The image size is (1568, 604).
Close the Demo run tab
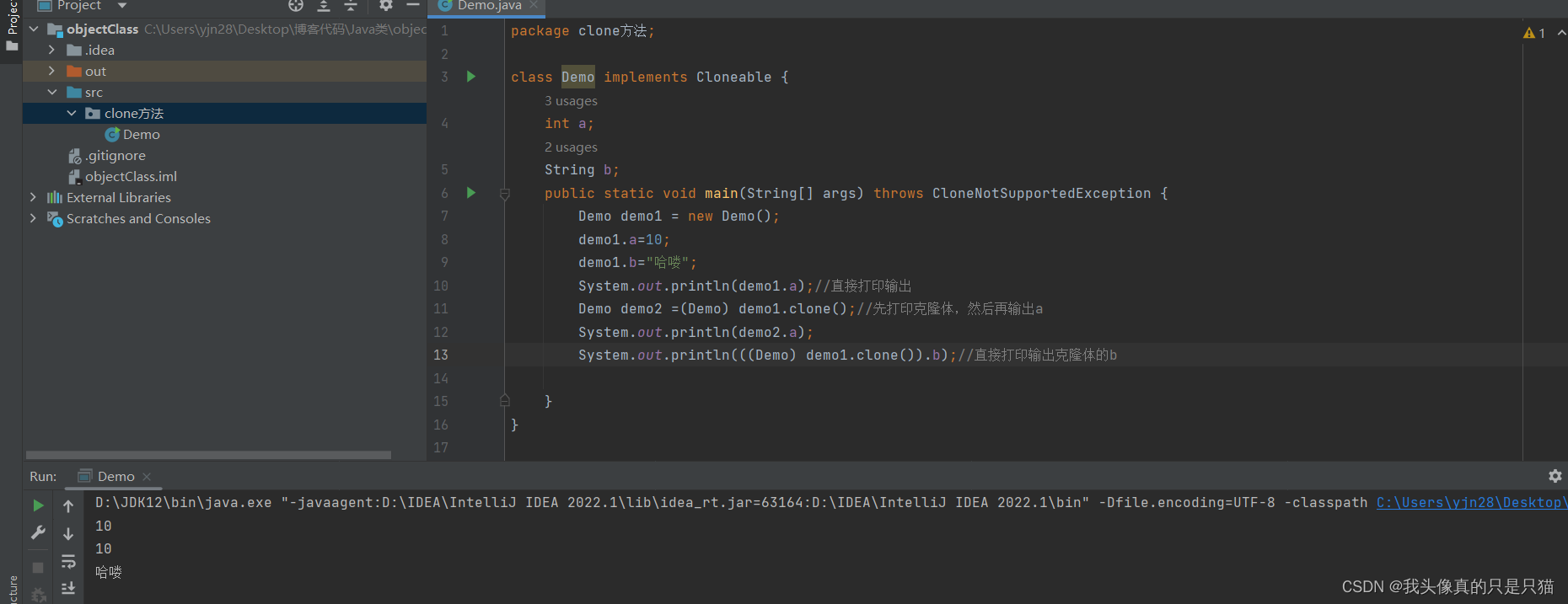click(147, 477)
